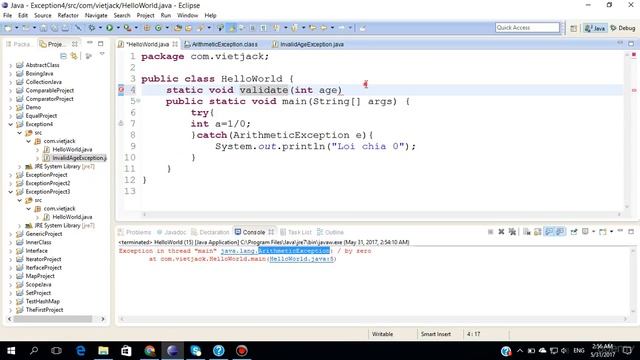Click the Back navigation arrow in toolbar

[324, 28]
